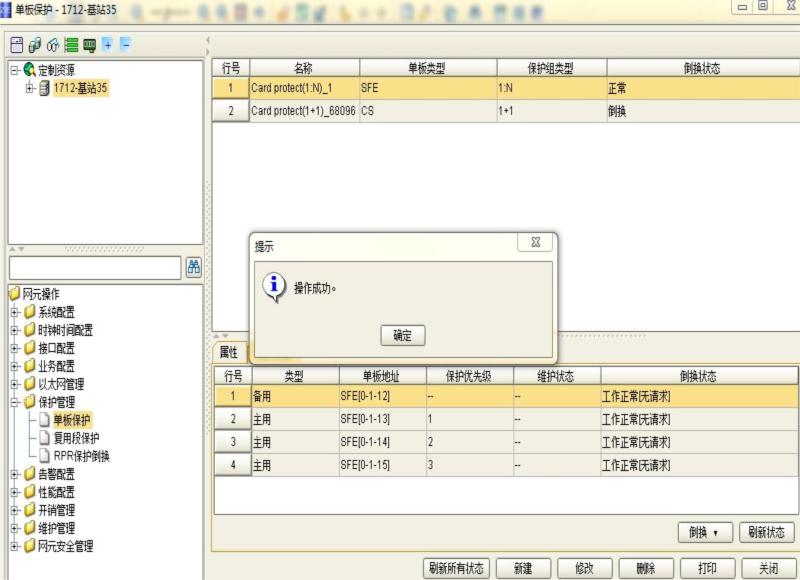
Task: Click the green list view toolbar icon
Action: (70, 45)
